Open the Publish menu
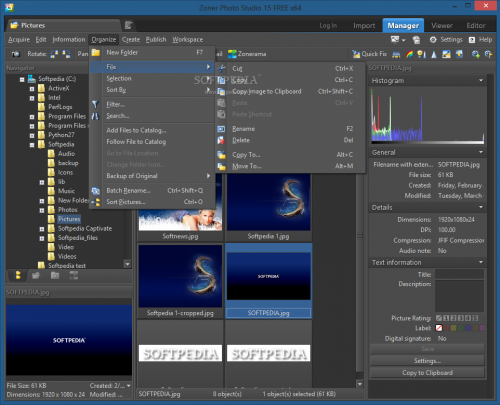The height and width of the screenshot is (405, 500). [x=156, y=40]
